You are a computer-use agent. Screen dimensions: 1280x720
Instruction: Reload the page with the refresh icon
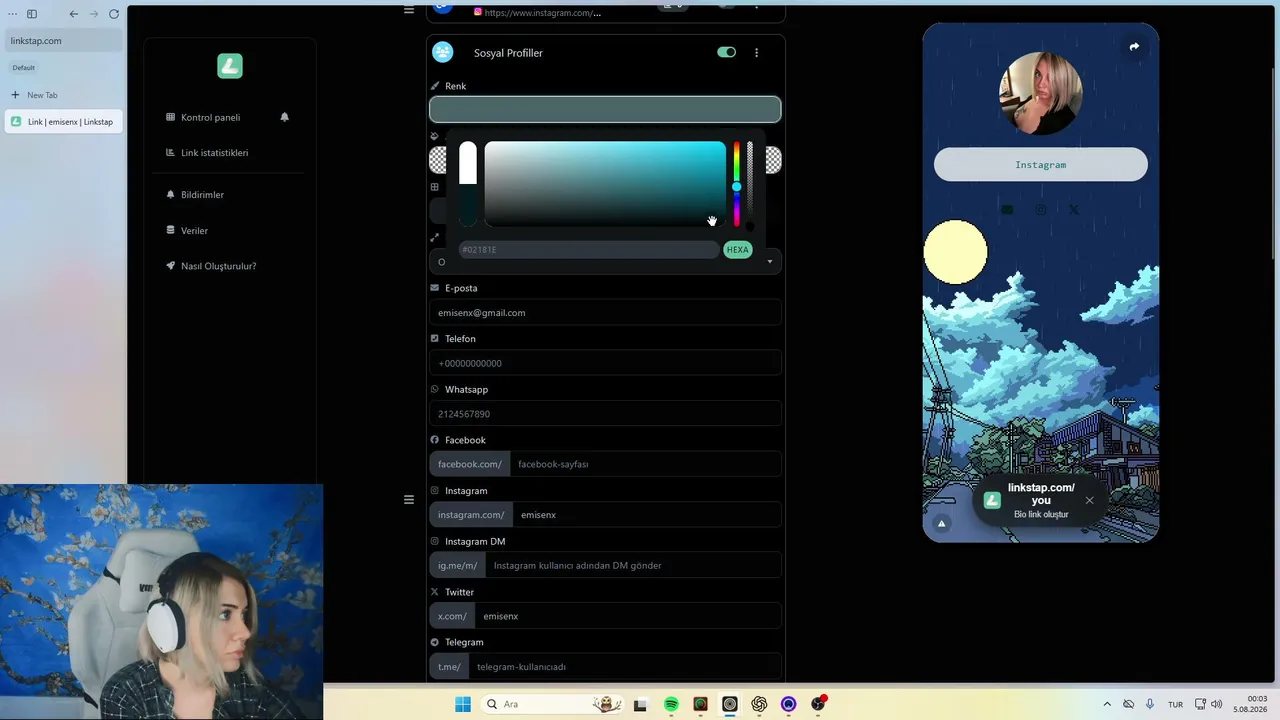coord(114,14)
